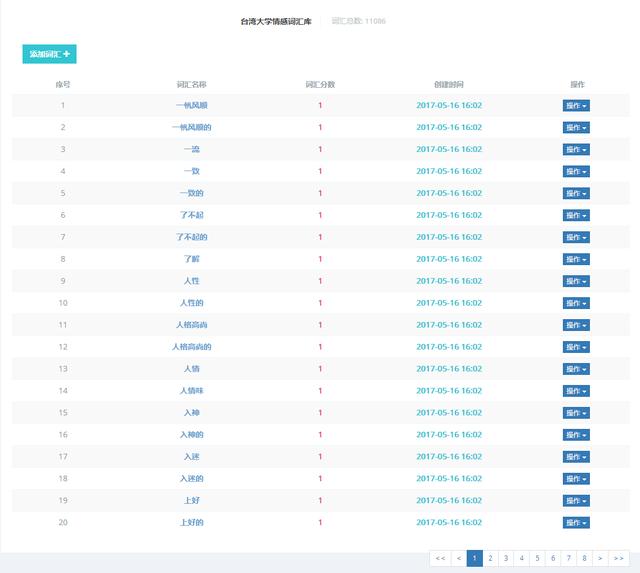Viewport: 640px width, 573px height.
Task: Click the serial number 7 cell
Action: pos(63,237)
